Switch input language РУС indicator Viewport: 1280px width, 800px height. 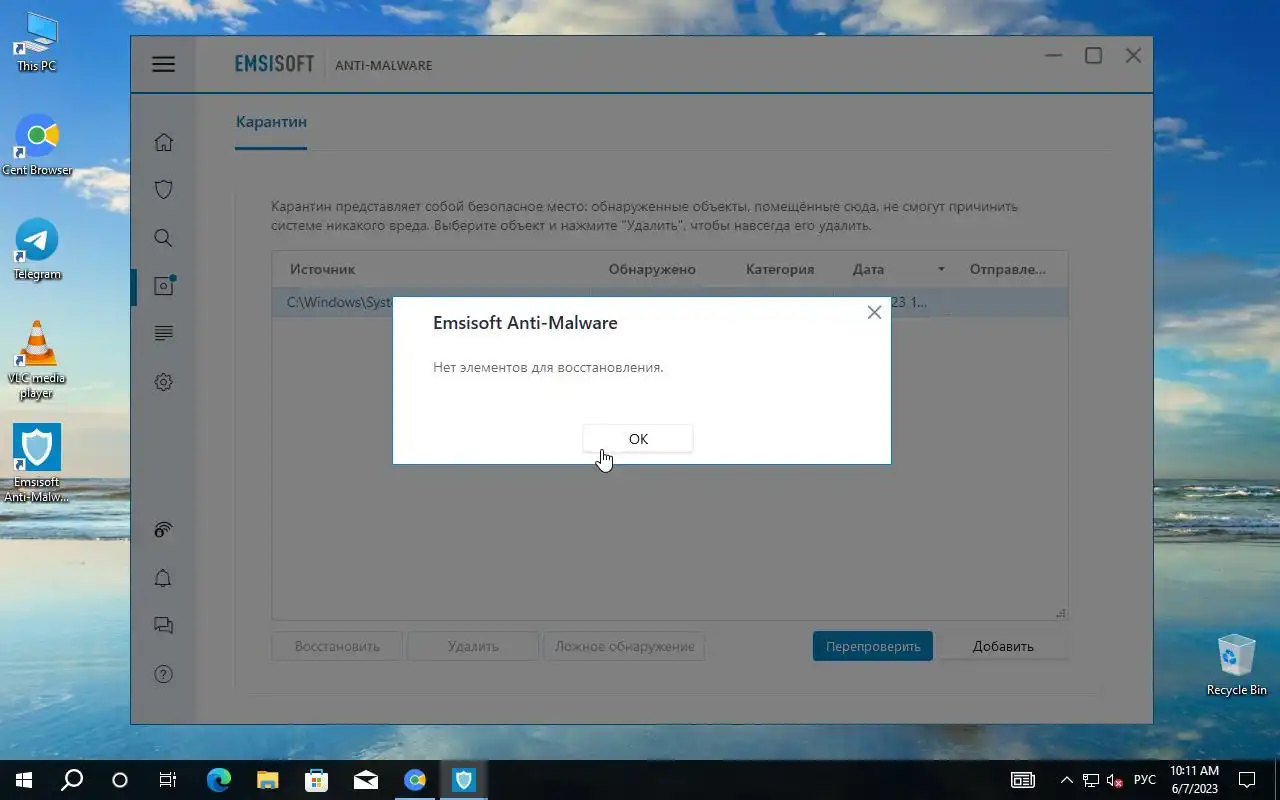[x=1145, y=780]
